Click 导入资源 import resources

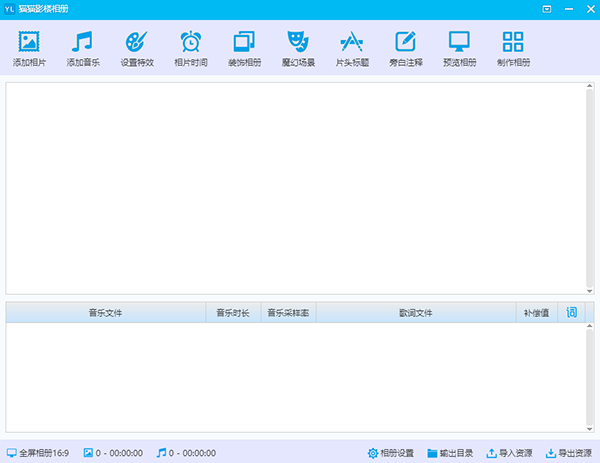509,453
